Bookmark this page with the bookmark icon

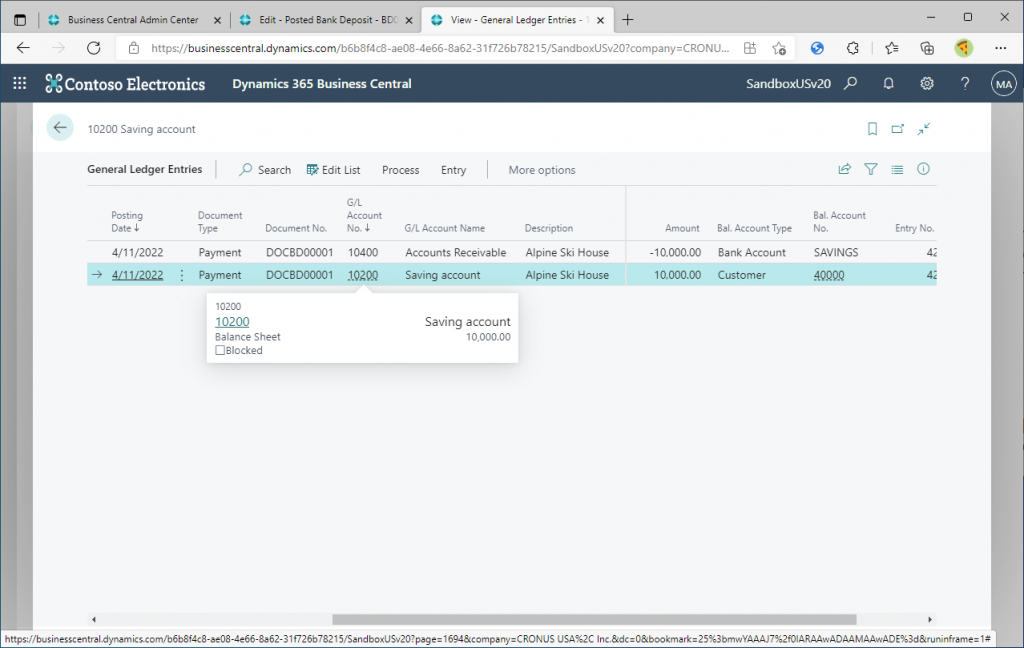(872, 129)
